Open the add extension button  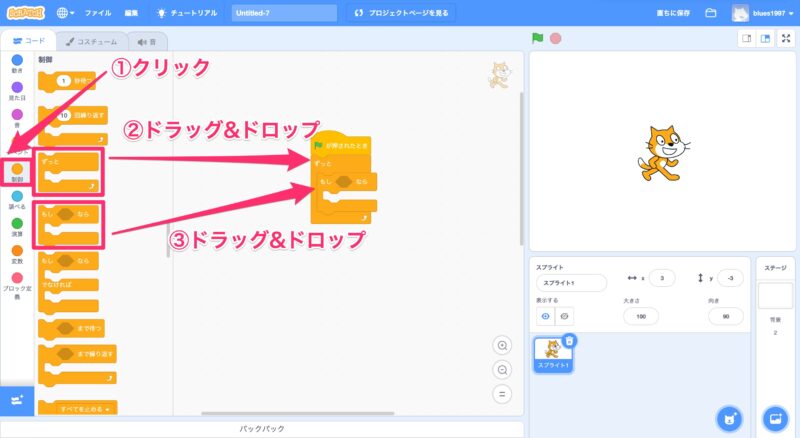click(16, 399)
